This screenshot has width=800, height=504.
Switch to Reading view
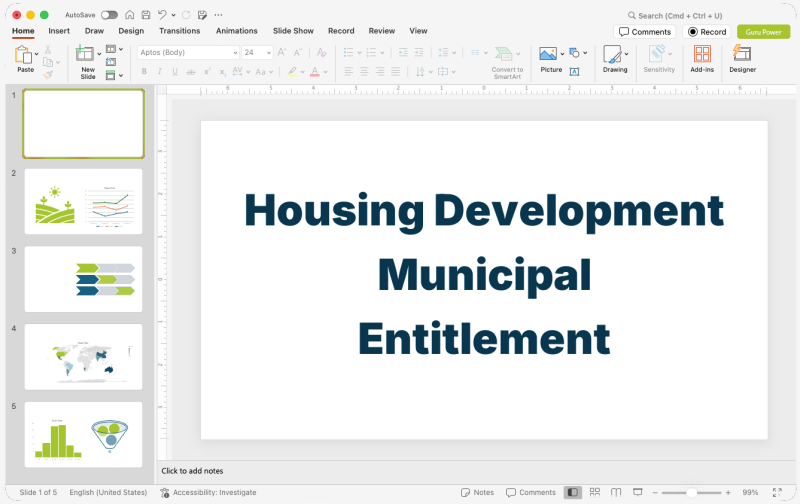click(616, 492)
